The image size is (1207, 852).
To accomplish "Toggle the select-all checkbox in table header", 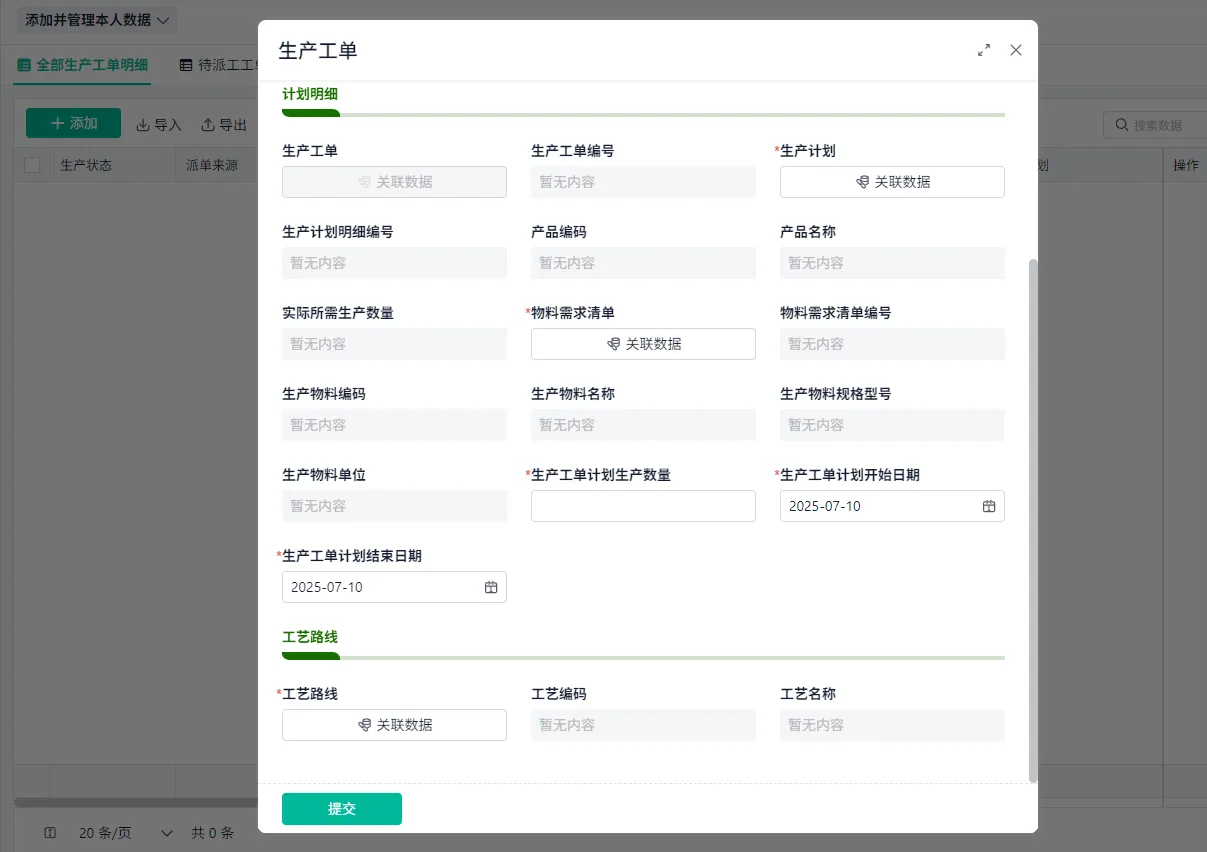I will (x=32, y=165).
